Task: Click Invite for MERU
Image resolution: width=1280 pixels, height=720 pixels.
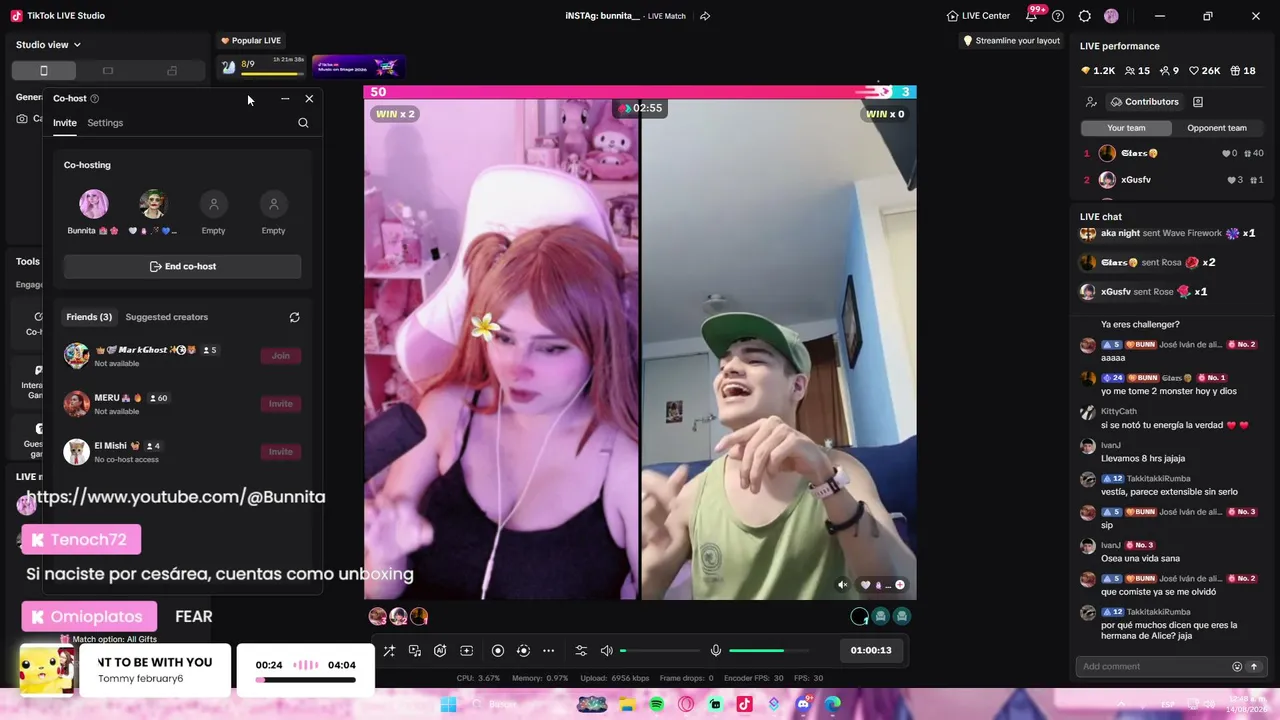Action: tap(281, 404)
